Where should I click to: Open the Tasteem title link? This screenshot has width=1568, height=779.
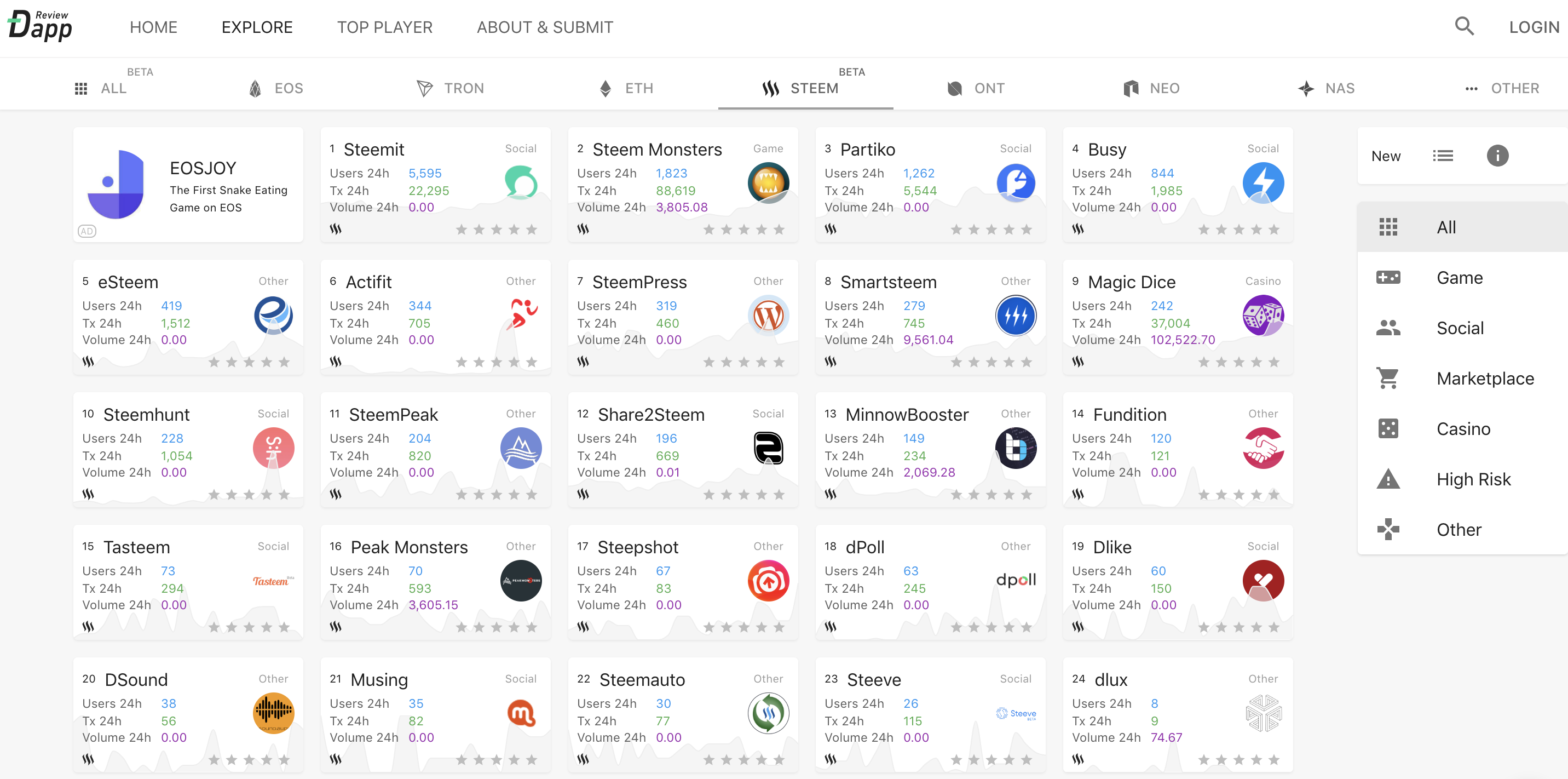coord(136,547)
